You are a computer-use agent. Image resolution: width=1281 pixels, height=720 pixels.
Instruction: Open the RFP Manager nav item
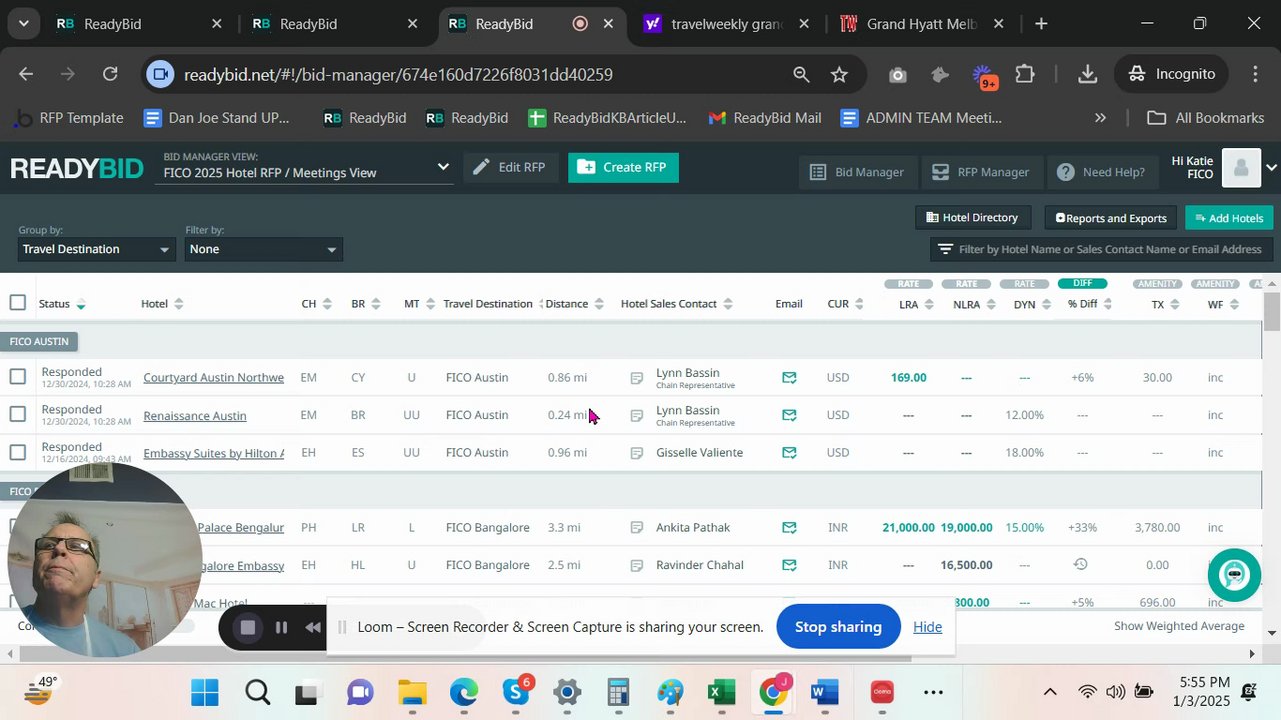point(980,172)
